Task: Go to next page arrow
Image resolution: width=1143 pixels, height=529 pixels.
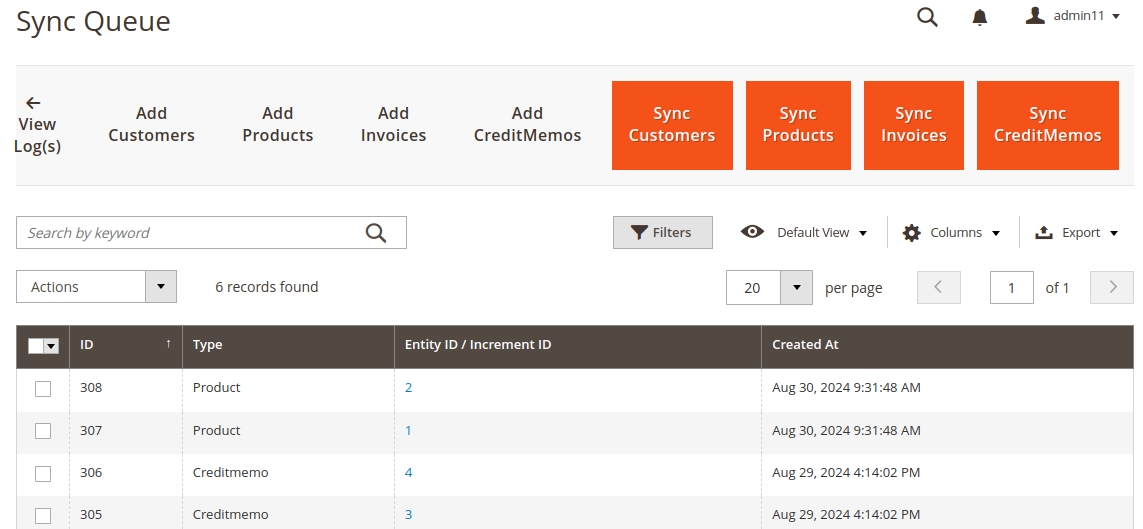Action: [1112, 287]
